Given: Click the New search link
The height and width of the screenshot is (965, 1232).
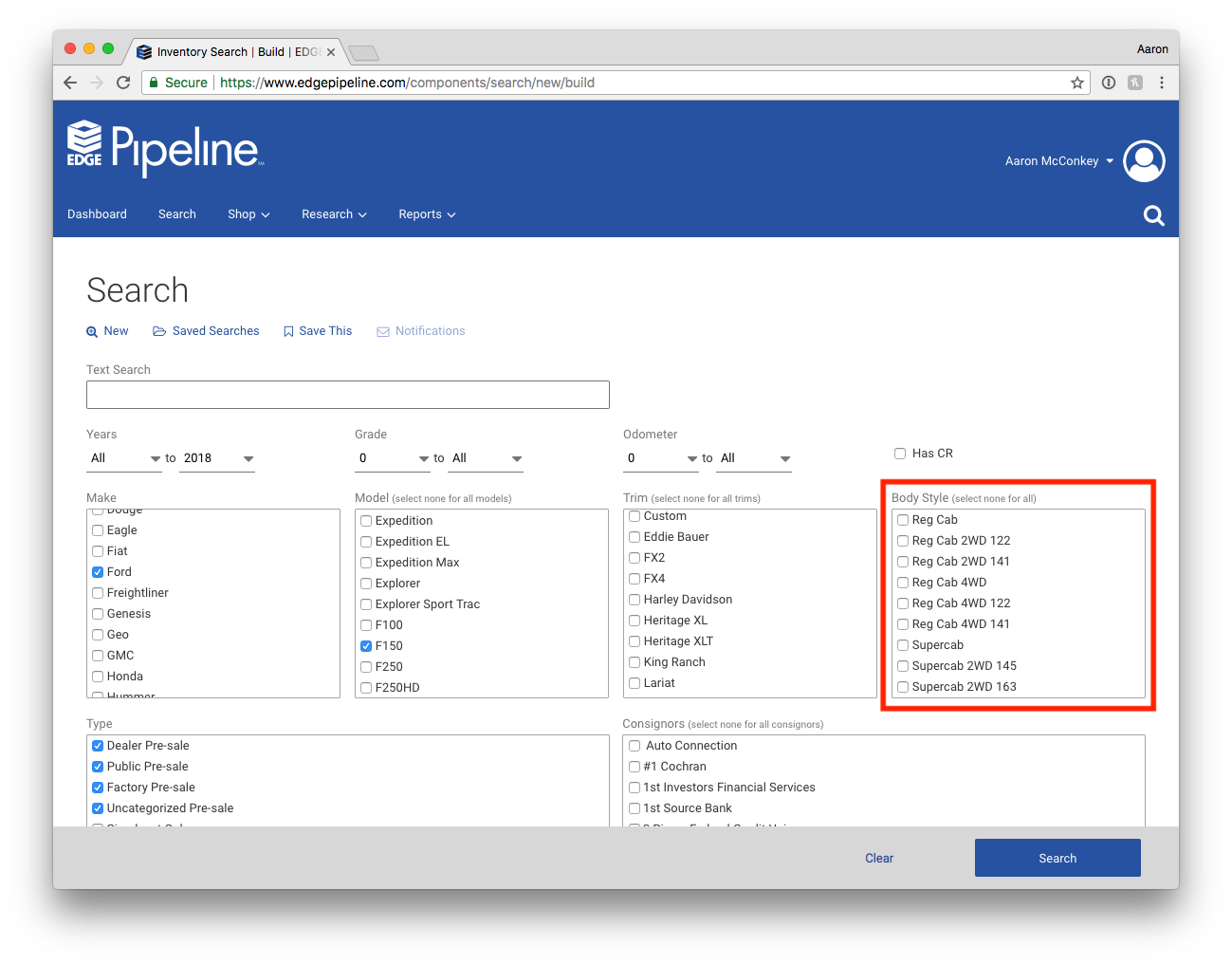Looking at the screenshot, I should click(107, 331).
